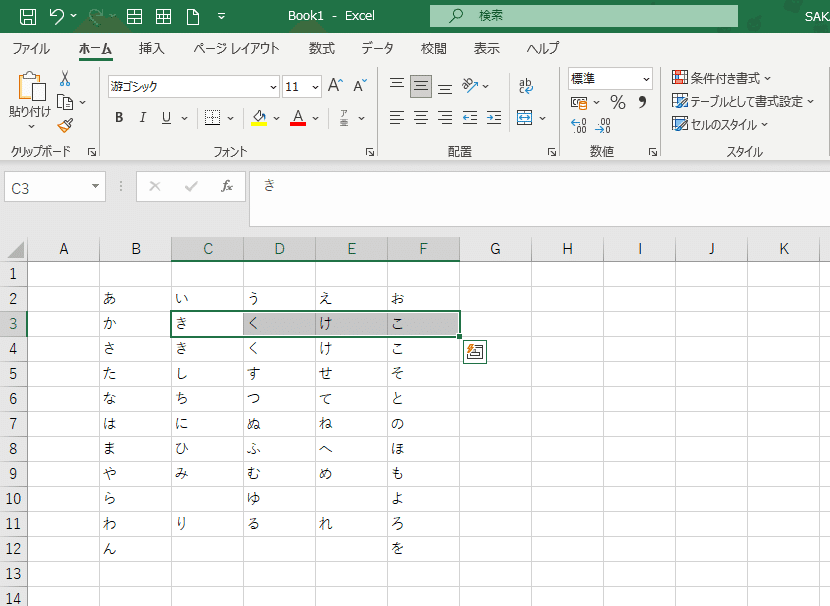Select middle vertical align

(x=421, y=86)
